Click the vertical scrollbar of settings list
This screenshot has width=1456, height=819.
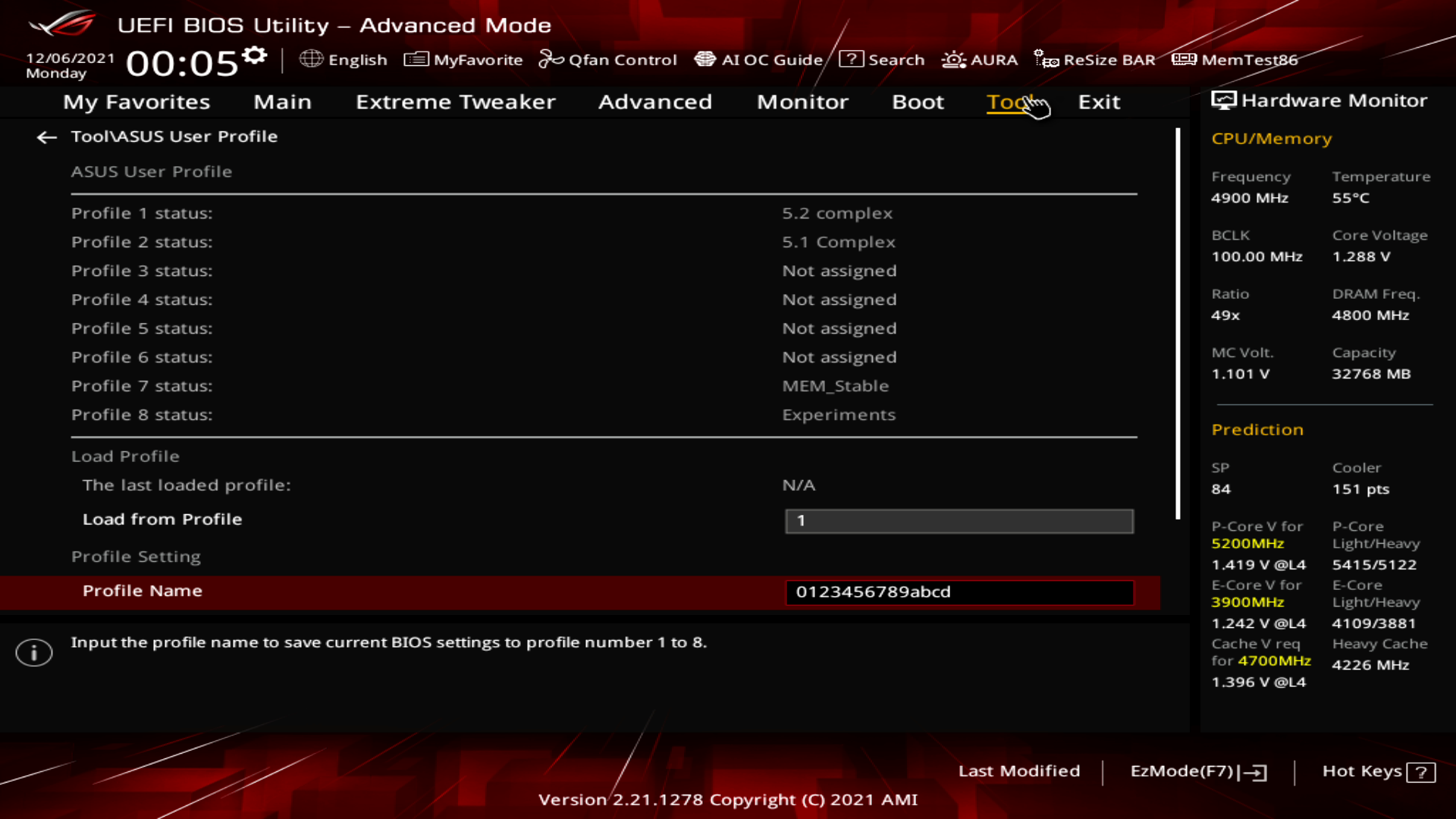click(1178, 324)
